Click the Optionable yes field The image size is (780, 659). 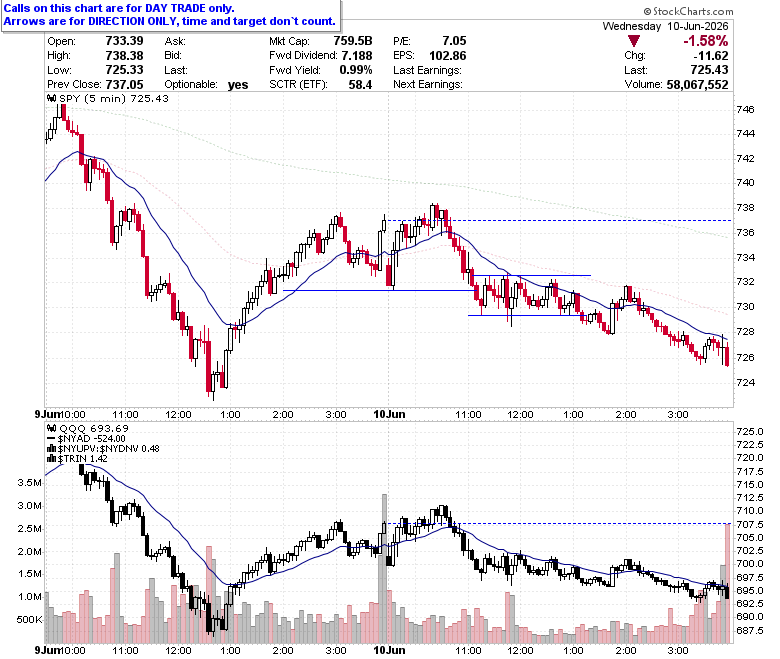tap(206, 85)
